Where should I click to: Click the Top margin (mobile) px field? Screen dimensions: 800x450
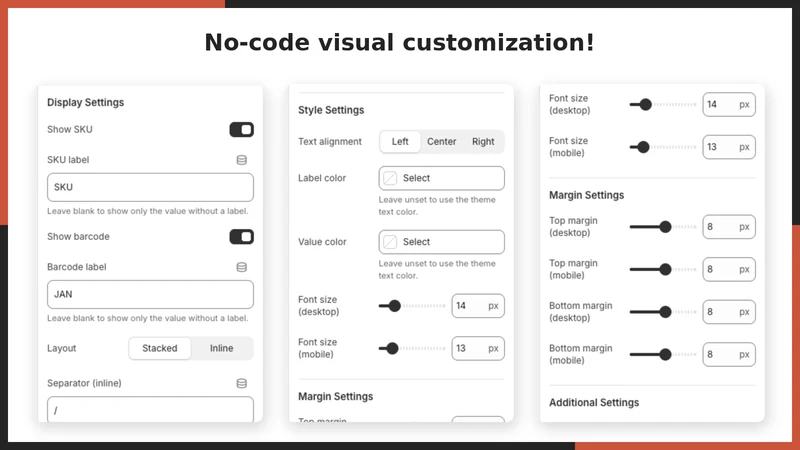tap(729, 269)
